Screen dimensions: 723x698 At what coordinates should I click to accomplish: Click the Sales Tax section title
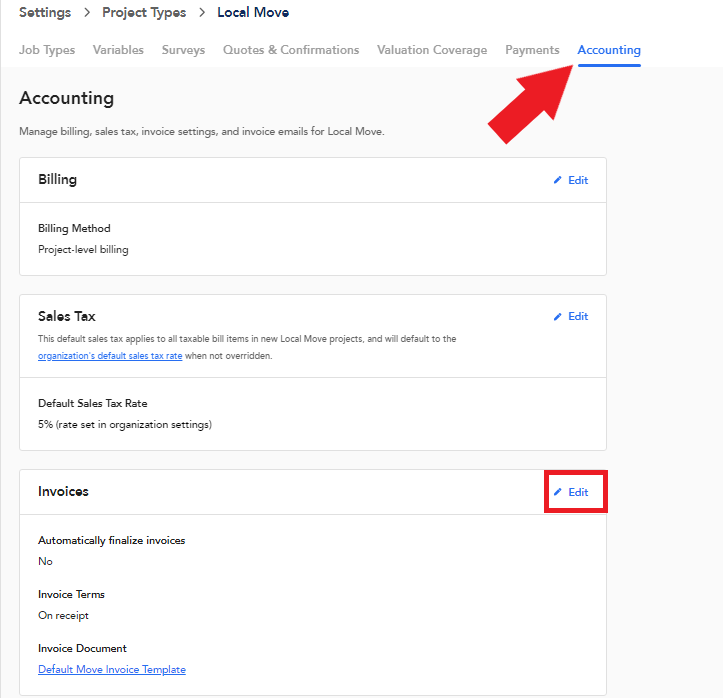click(67, 316)
